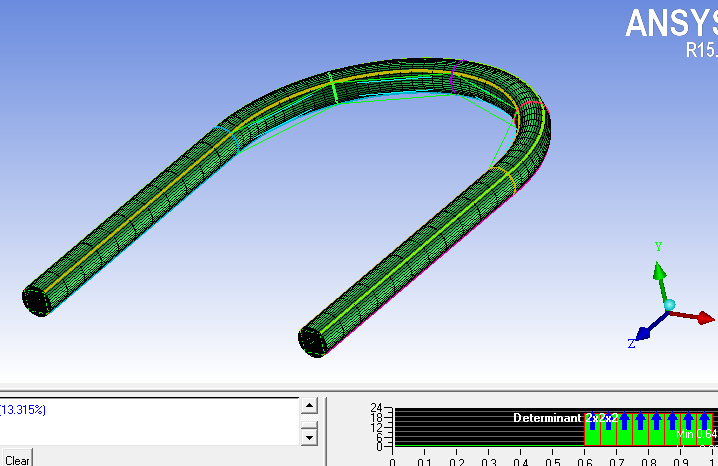This screenshot has width=718, height=466.
Task: Select the histogram bar from 0.9 to 0.95
Action: click(x=689, y=429)
